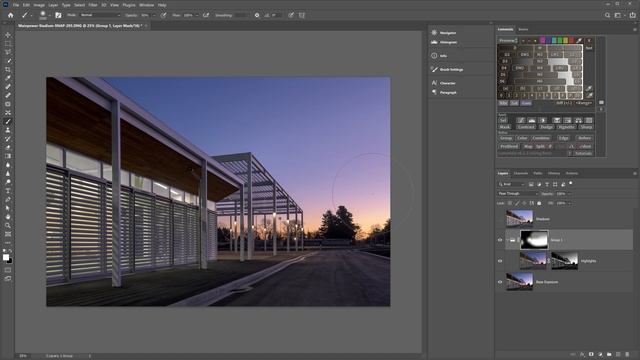The image size is (640, 360).
Task: Select the Highlights layer mask thumbnail
Action: (564, 261)
